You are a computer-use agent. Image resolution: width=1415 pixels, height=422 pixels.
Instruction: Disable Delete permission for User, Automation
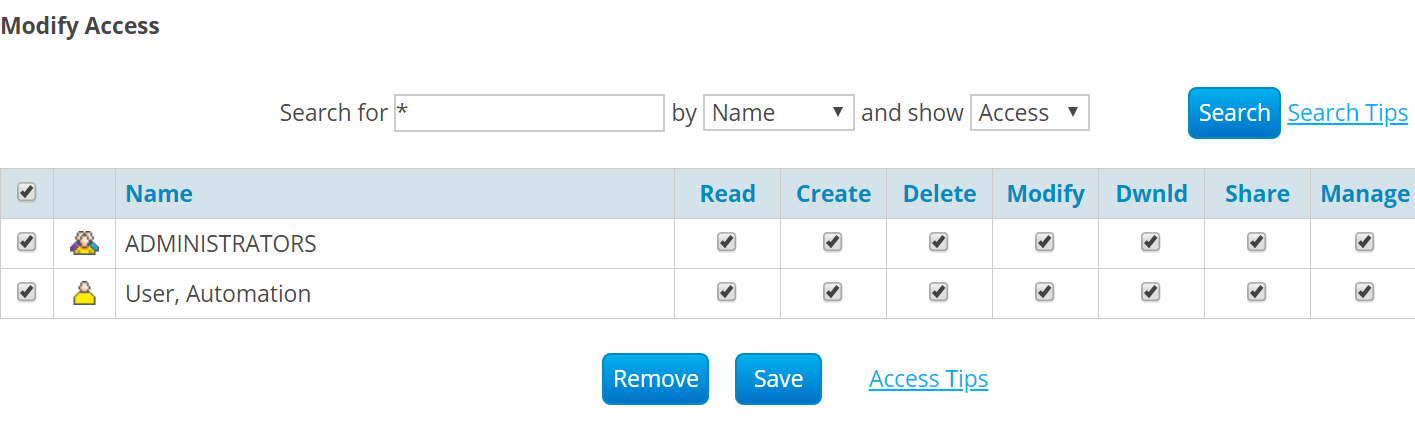tap(938, 292)
